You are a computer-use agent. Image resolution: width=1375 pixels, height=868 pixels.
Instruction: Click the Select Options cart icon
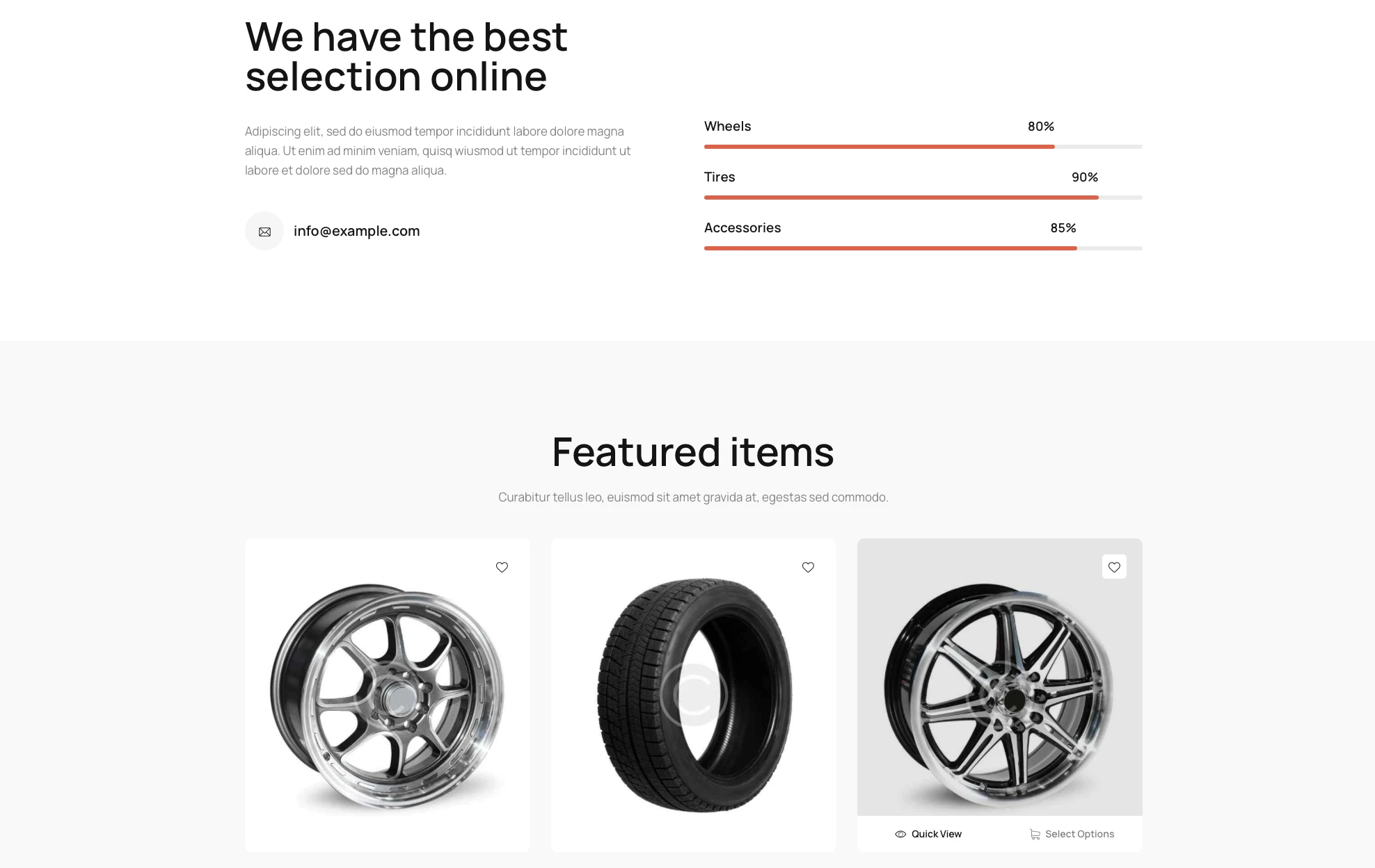[1035, 835]
